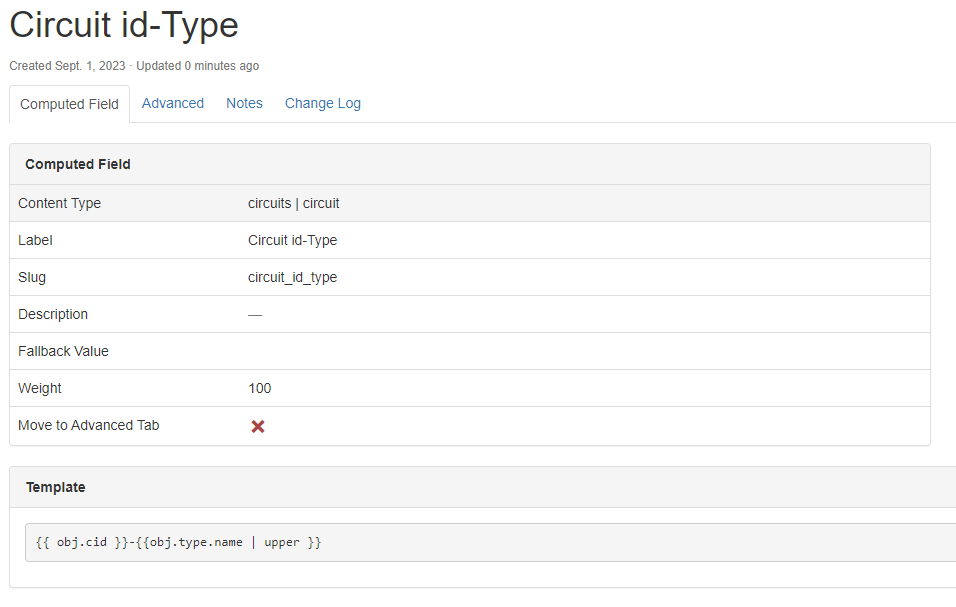Click the Weight row label

[x=40, y=388]
